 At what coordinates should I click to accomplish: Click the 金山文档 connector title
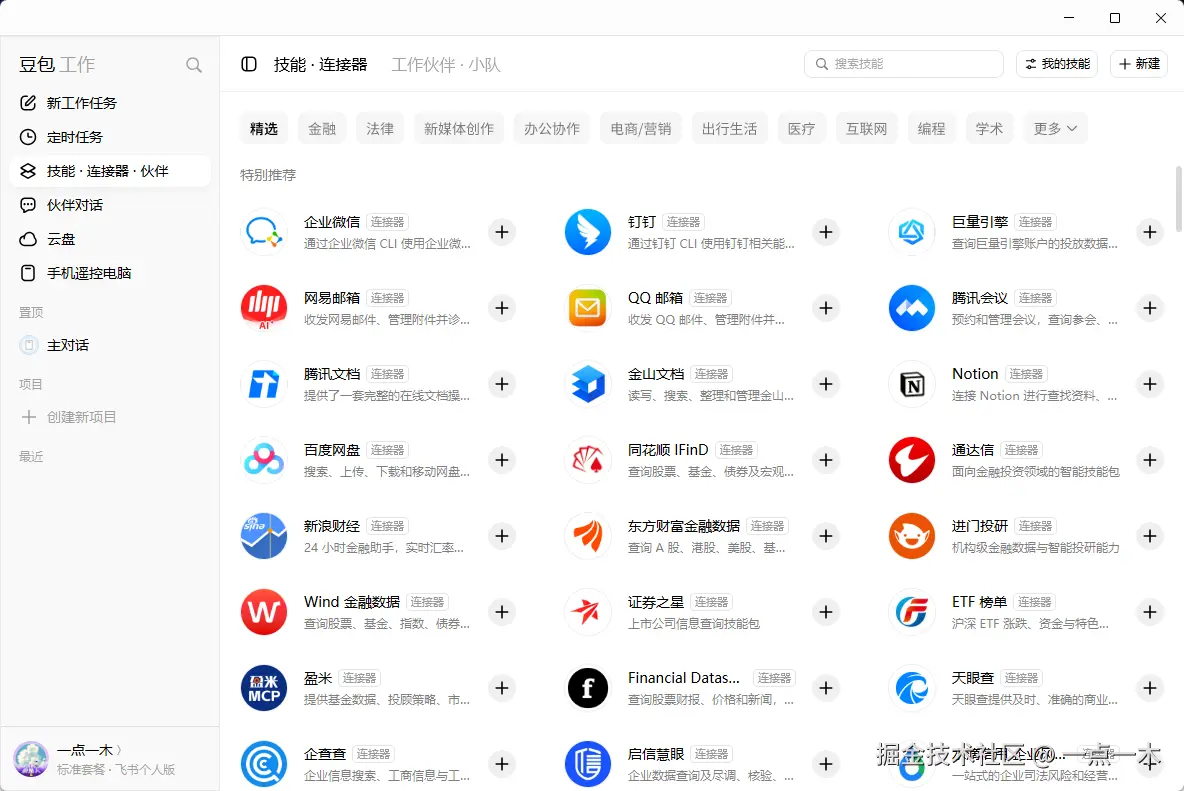655,374
